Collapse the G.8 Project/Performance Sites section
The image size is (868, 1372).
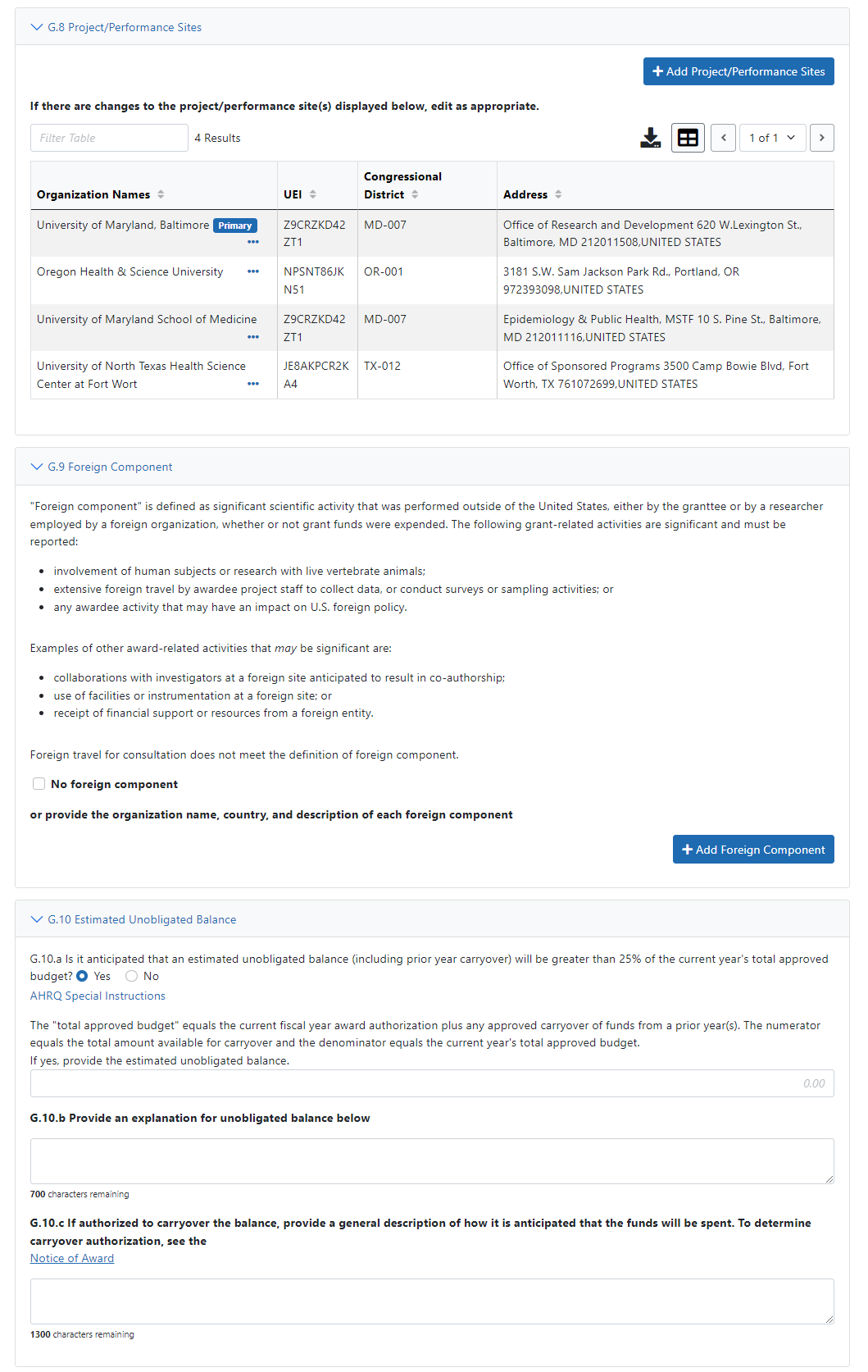pyautogui.click(x=37, y=27)
